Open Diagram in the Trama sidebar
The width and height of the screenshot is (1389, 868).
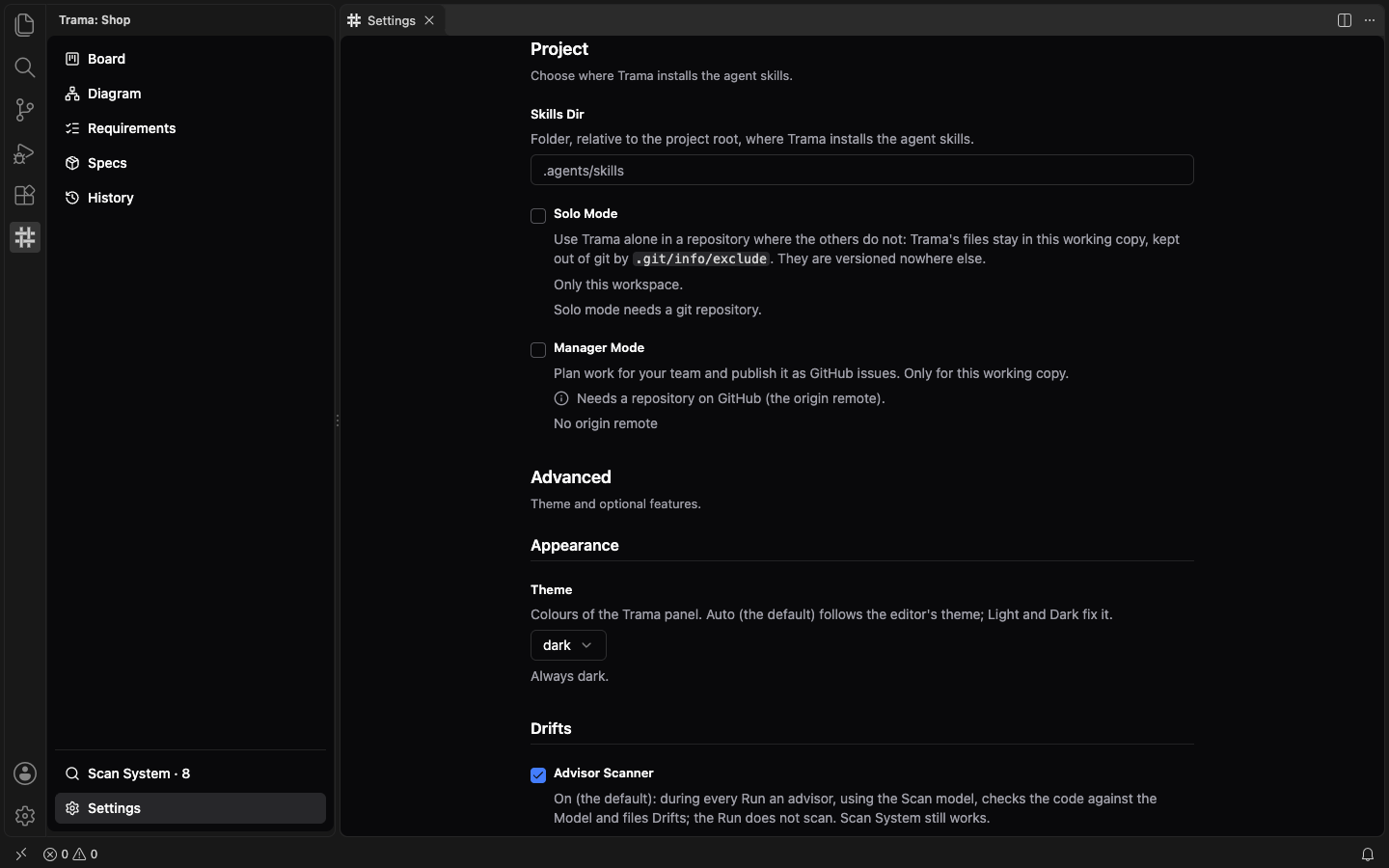tap(190, 94)
